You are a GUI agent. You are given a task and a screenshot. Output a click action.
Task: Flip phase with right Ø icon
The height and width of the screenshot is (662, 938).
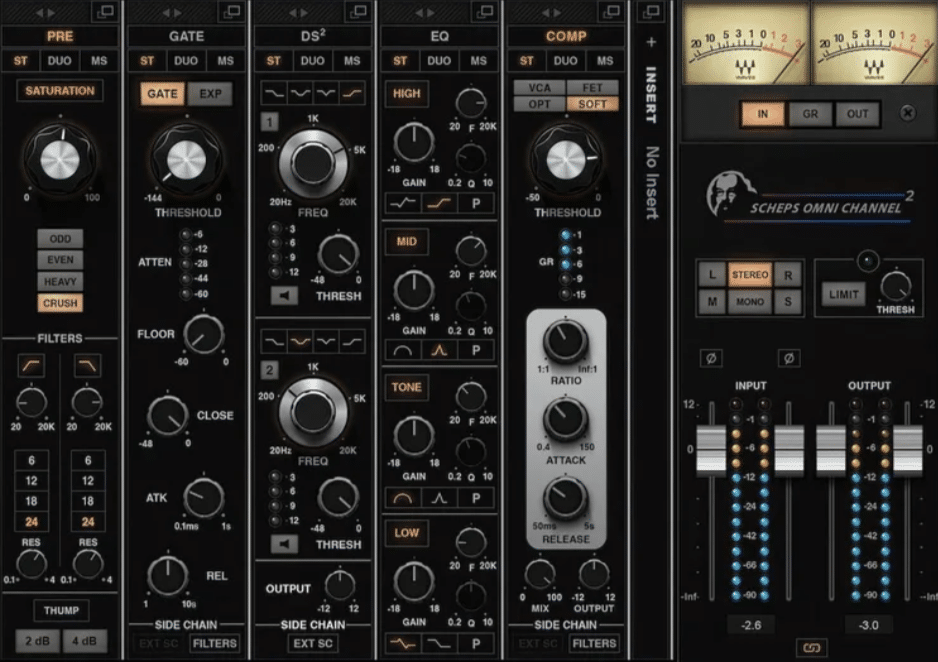[x=789, y=358]
